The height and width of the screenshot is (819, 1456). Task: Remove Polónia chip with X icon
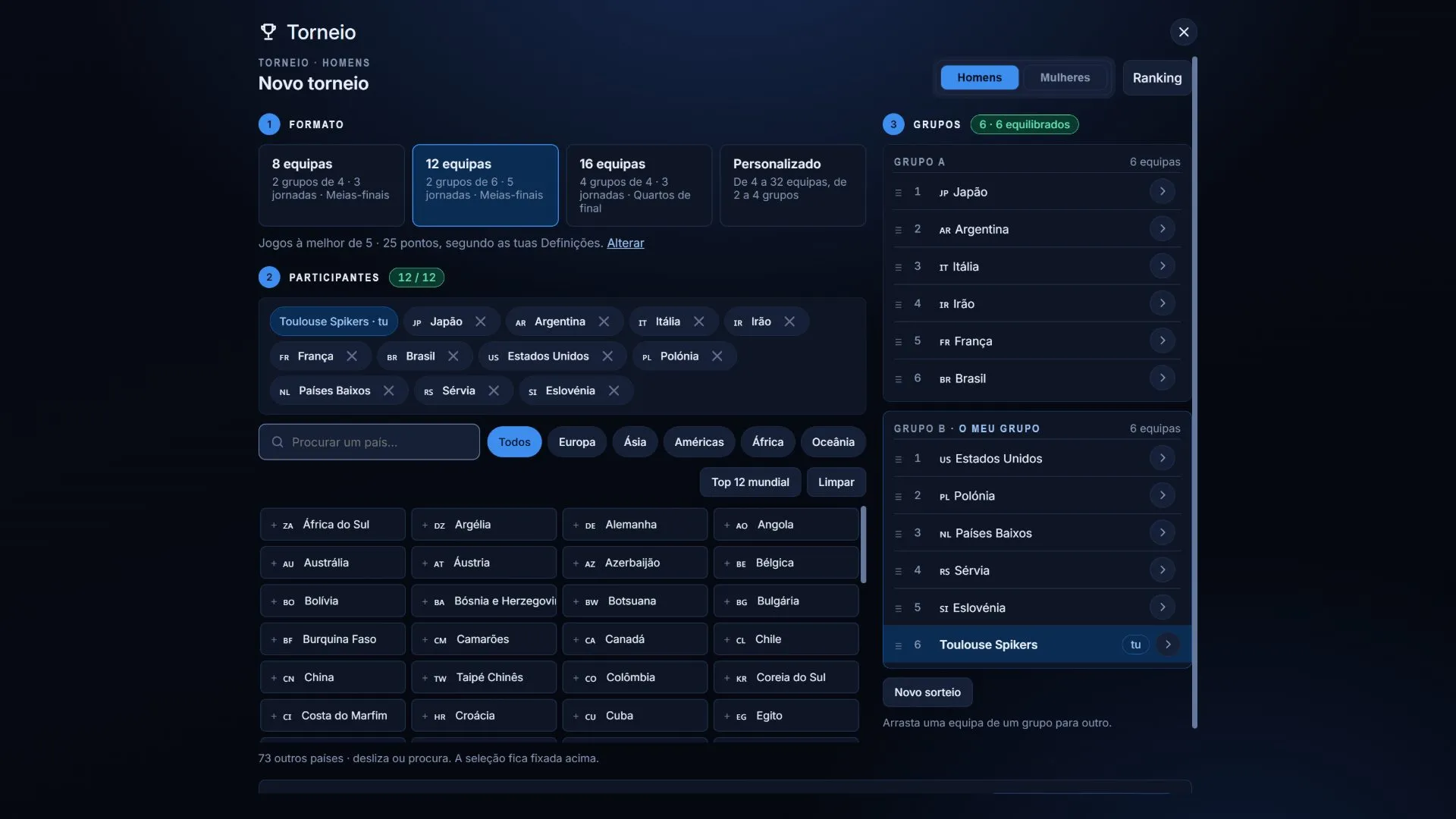click(x=717, y=356)
